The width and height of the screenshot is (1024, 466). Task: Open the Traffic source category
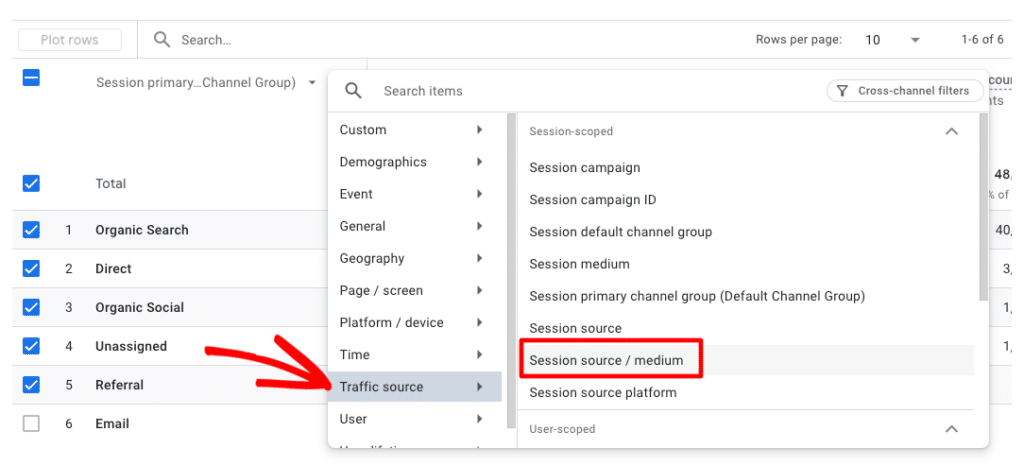pyautogui.click(x=414, y=387)
